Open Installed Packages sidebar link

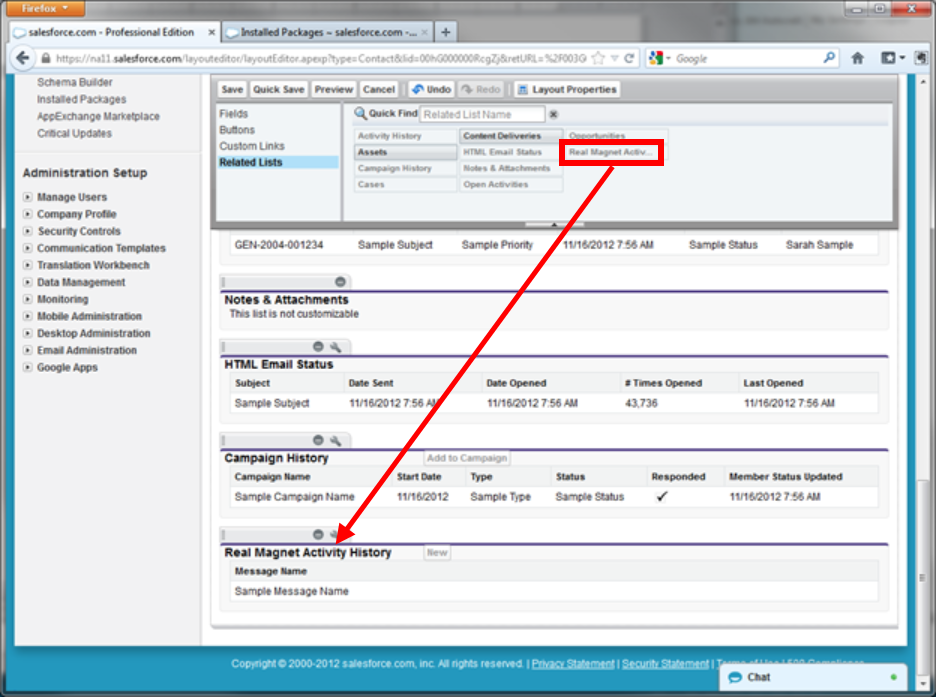coord(82,99)
